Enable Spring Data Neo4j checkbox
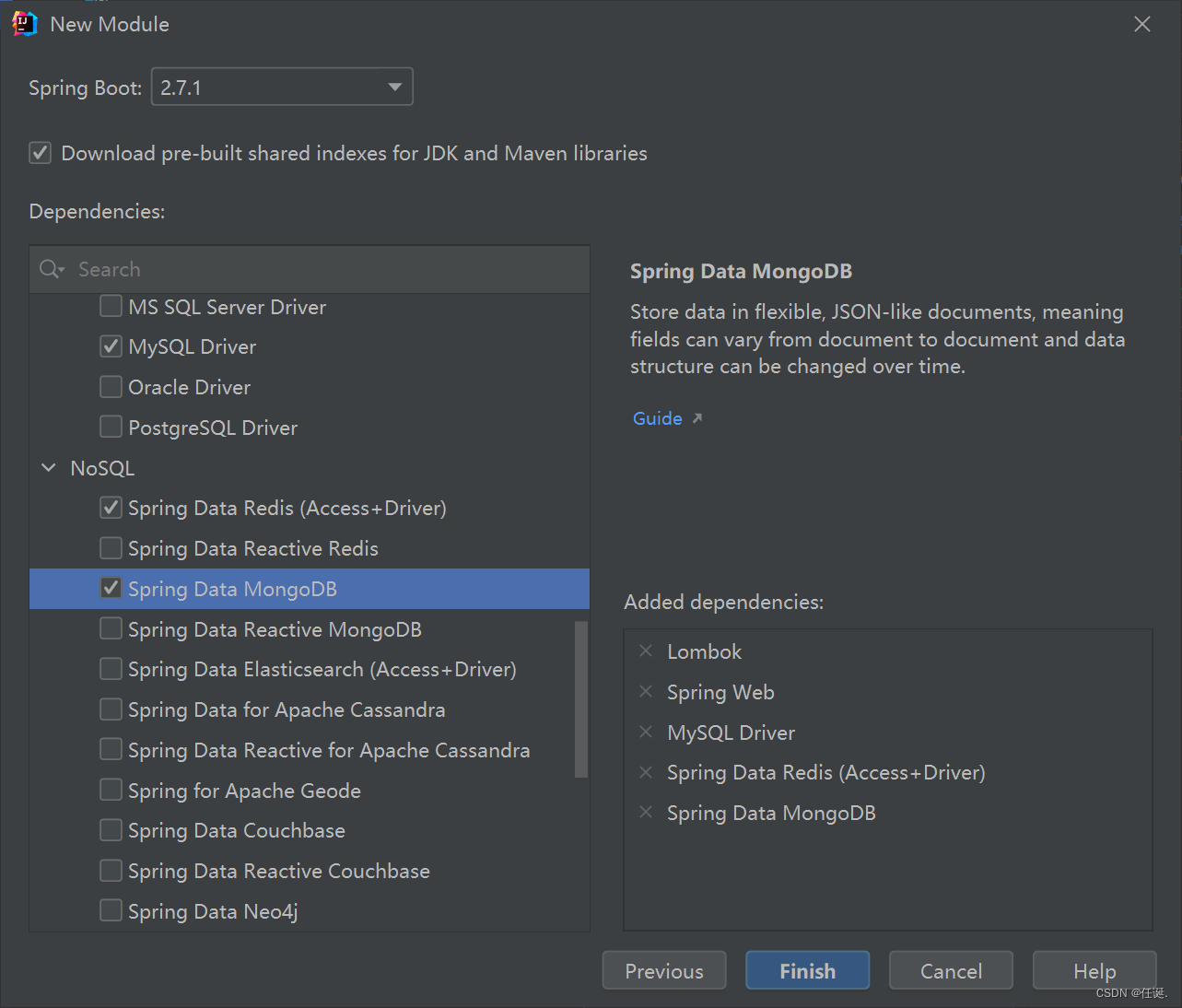Screen dimensions: 1182x1008 pyautogui.click(x=111, y=911)
